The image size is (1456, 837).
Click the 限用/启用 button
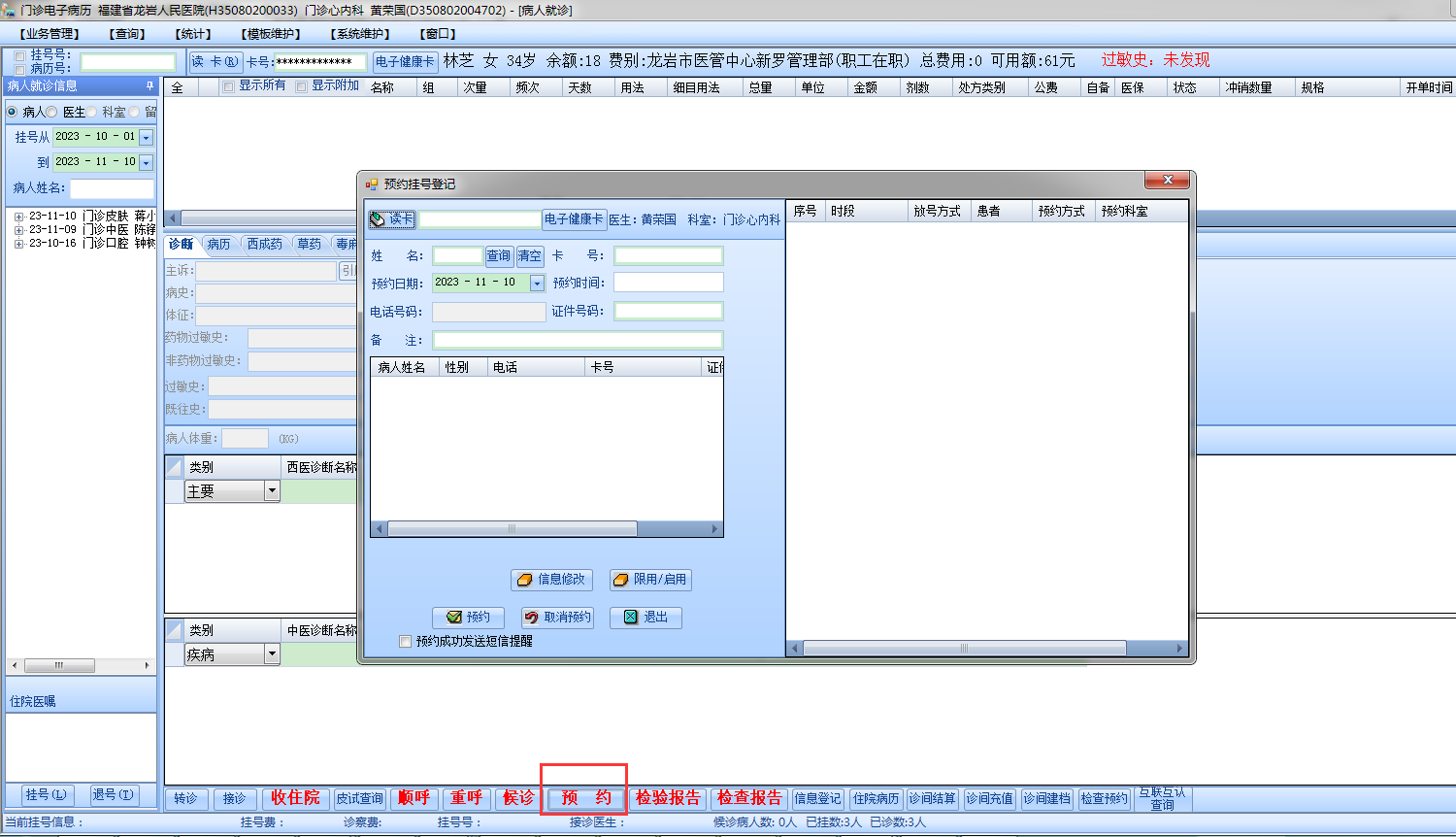(650, 580)
